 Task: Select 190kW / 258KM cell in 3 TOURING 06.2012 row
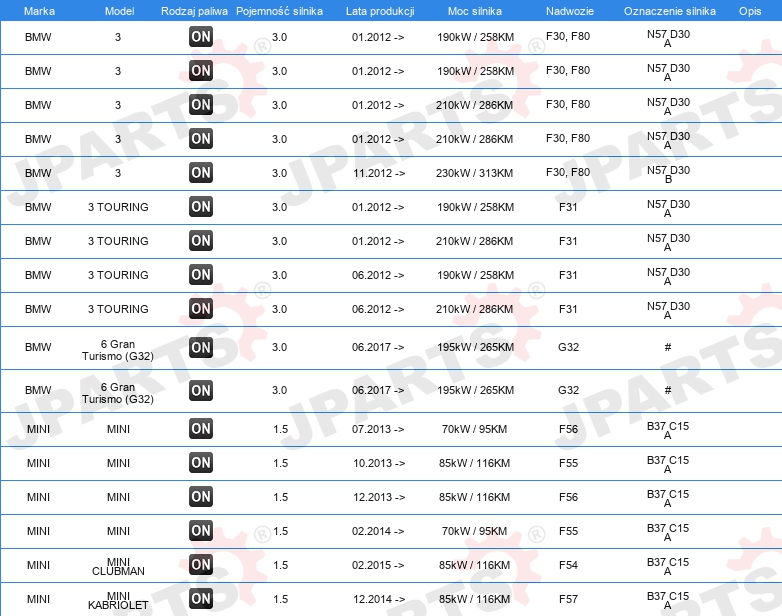(475, 275)
